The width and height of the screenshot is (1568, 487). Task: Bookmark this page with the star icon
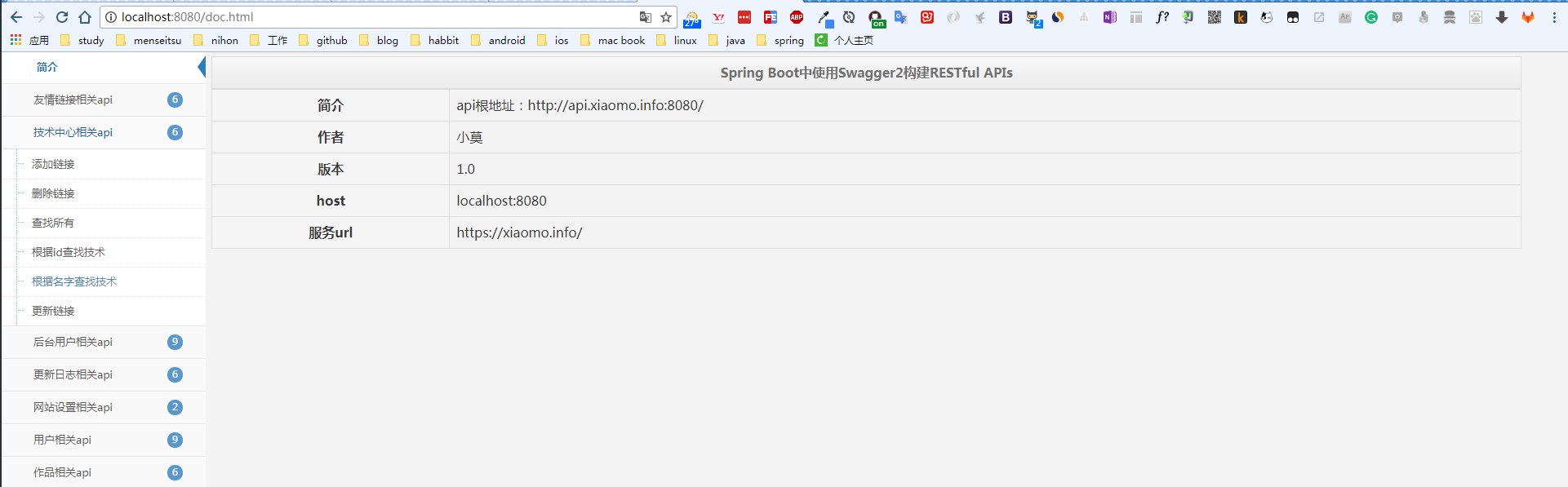tap(666, 17)
